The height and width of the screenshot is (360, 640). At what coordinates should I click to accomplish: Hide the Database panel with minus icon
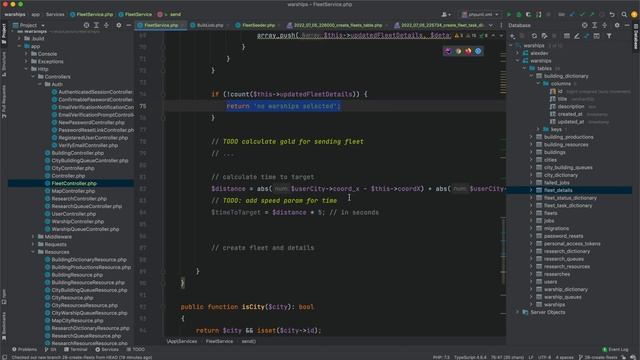[627, 25]
